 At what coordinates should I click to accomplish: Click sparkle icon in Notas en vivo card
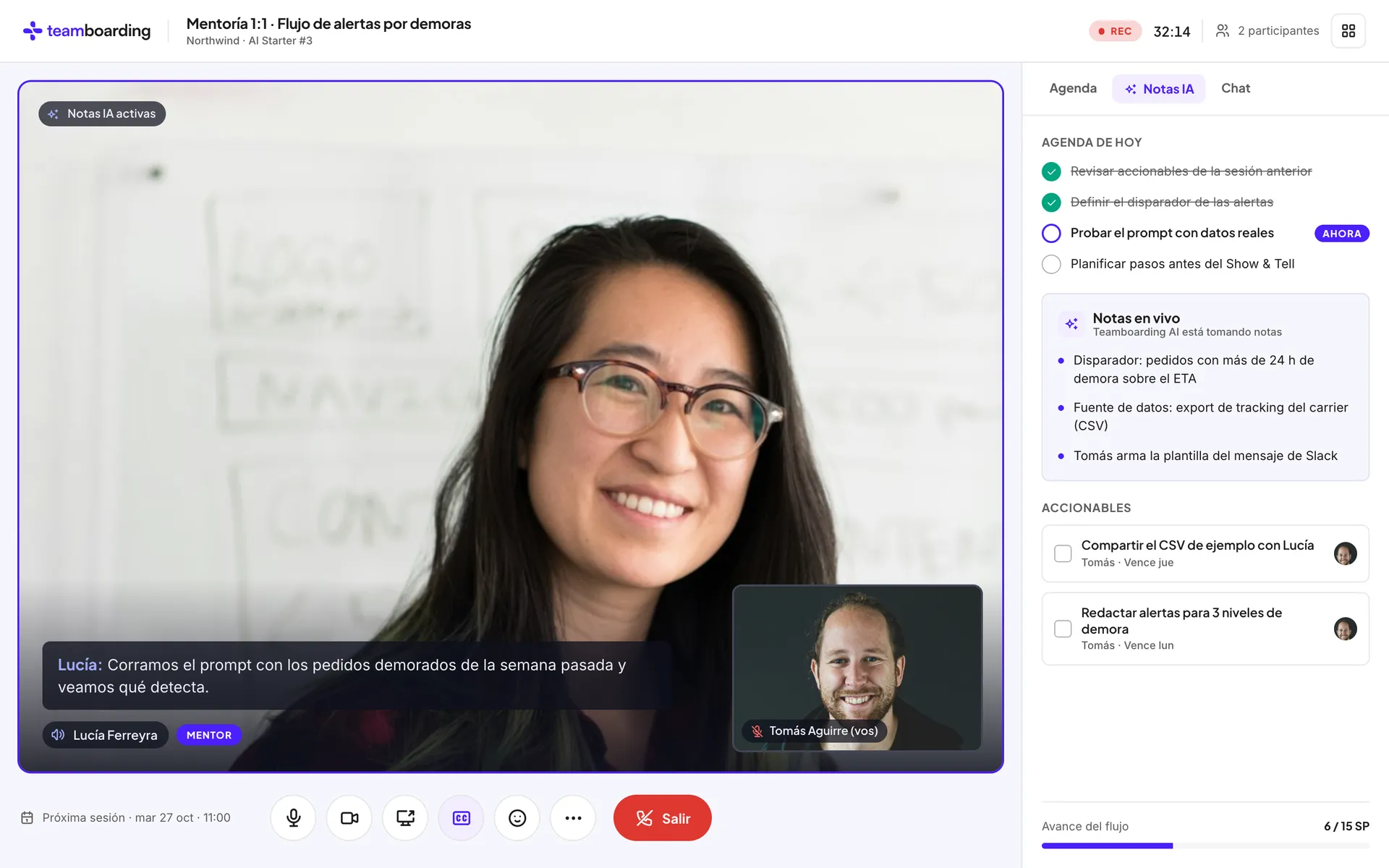click(x=1071, y=323)
